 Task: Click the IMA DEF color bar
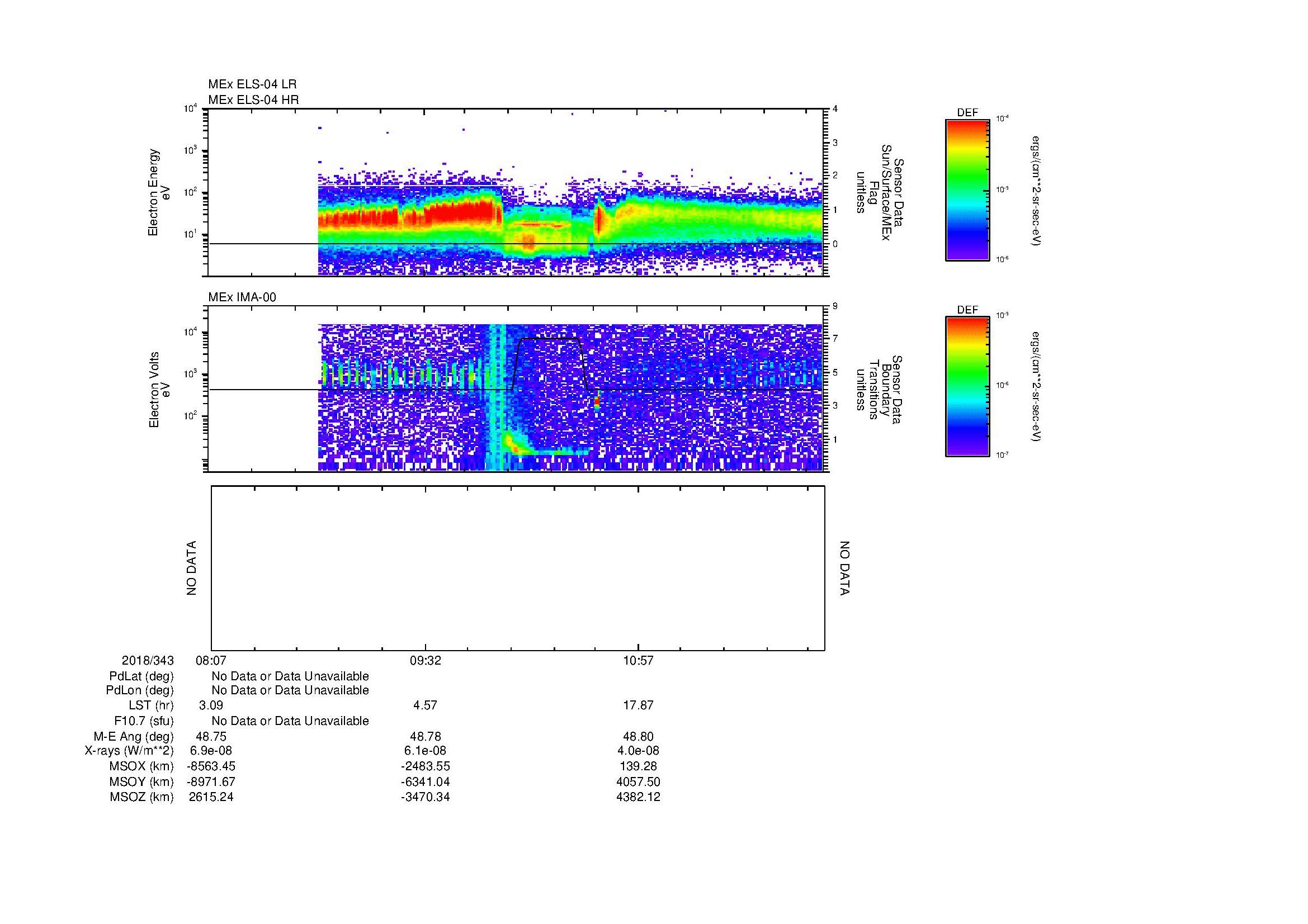(x=967, y=387)
